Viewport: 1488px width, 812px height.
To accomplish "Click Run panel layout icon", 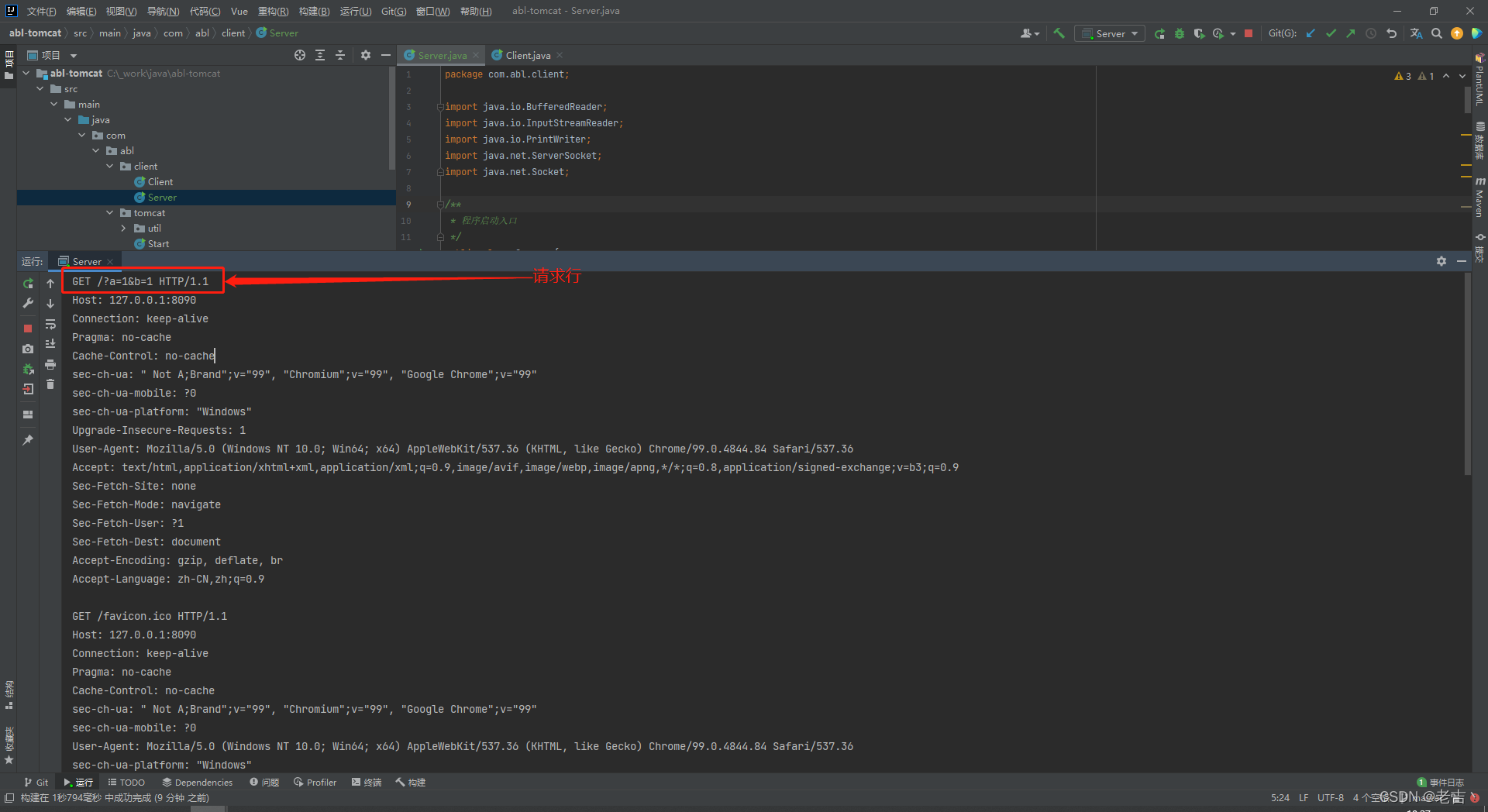I will click(x=28, y=415).
